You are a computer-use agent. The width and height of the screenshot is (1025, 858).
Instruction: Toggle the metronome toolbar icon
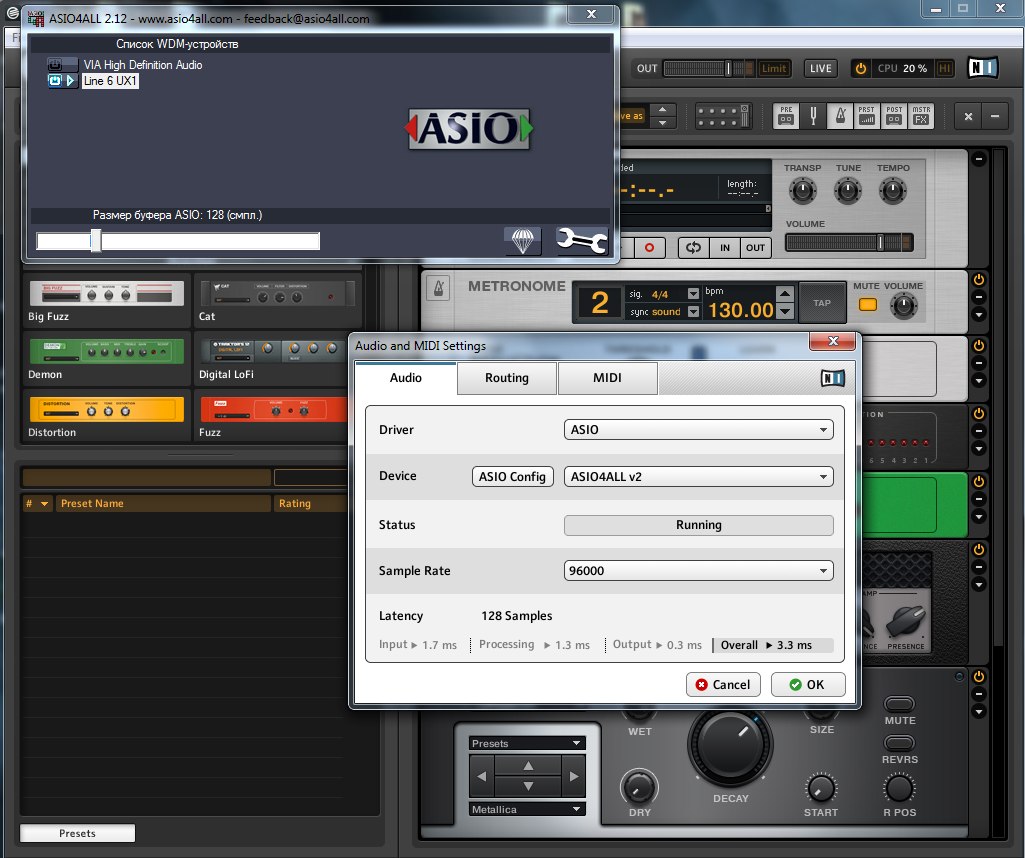click(841, 116)
